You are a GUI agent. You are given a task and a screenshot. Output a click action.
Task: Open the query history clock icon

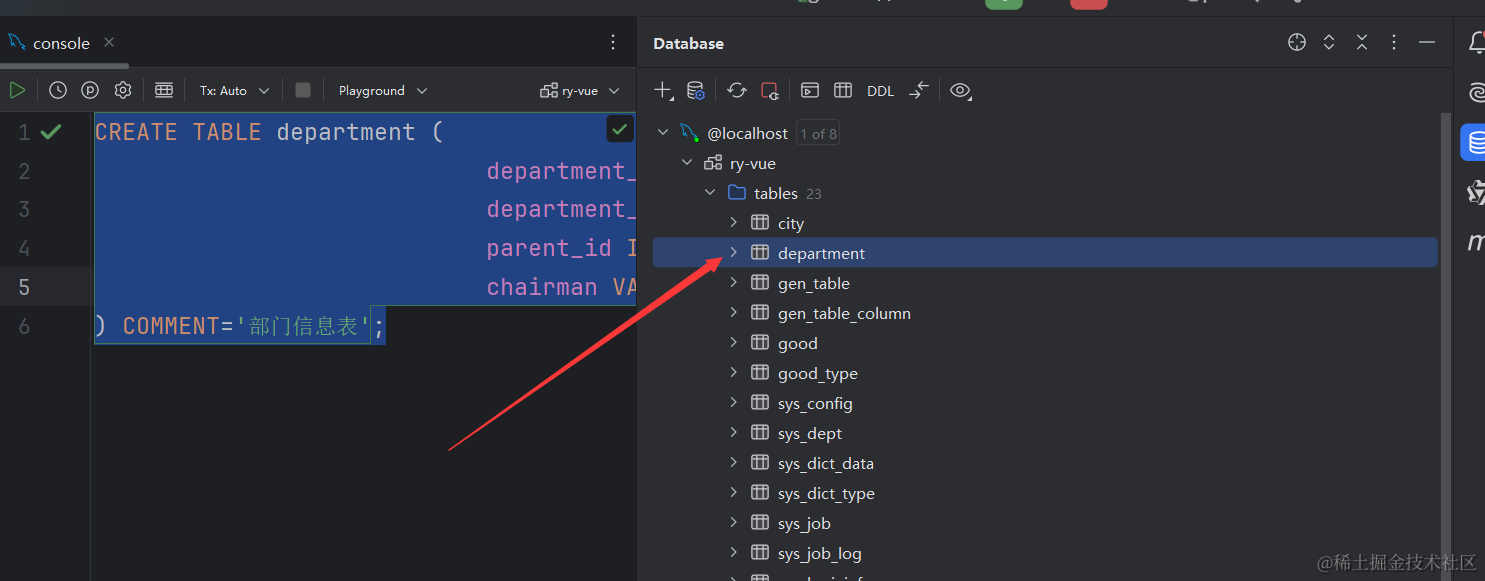(x=58, y=90)
